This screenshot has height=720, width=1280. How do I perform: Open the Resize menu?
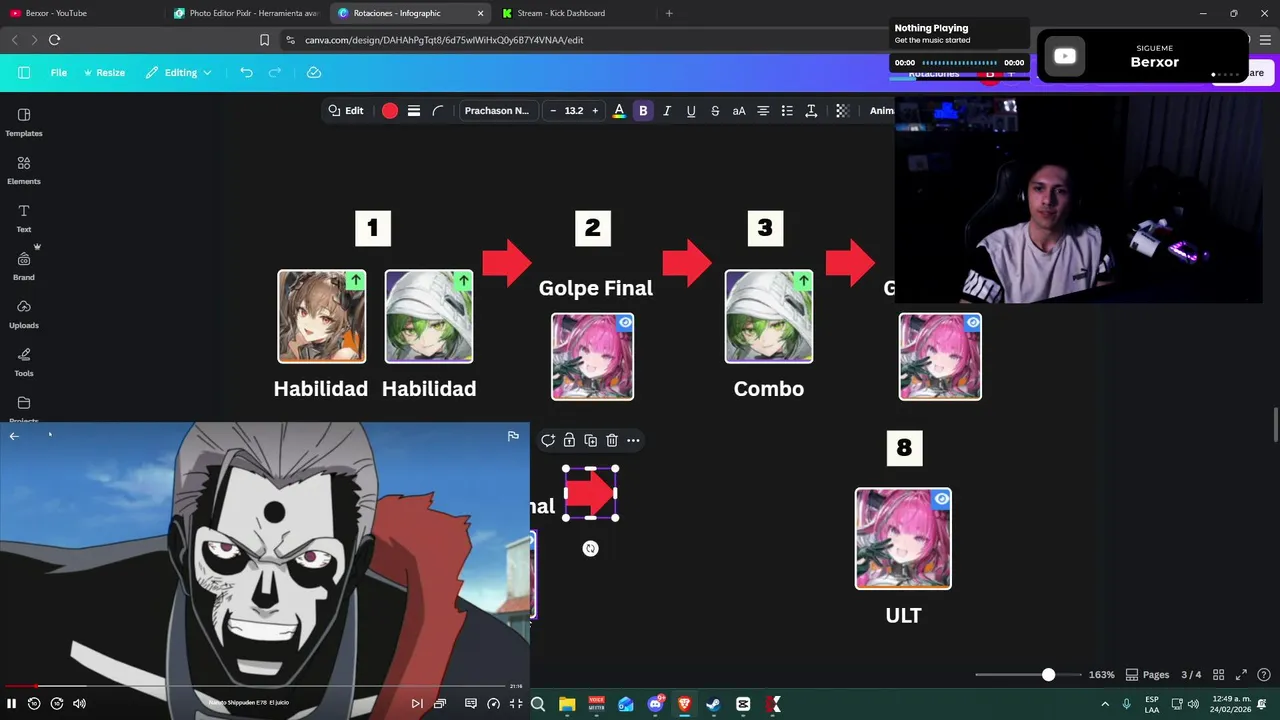point(104,73)
